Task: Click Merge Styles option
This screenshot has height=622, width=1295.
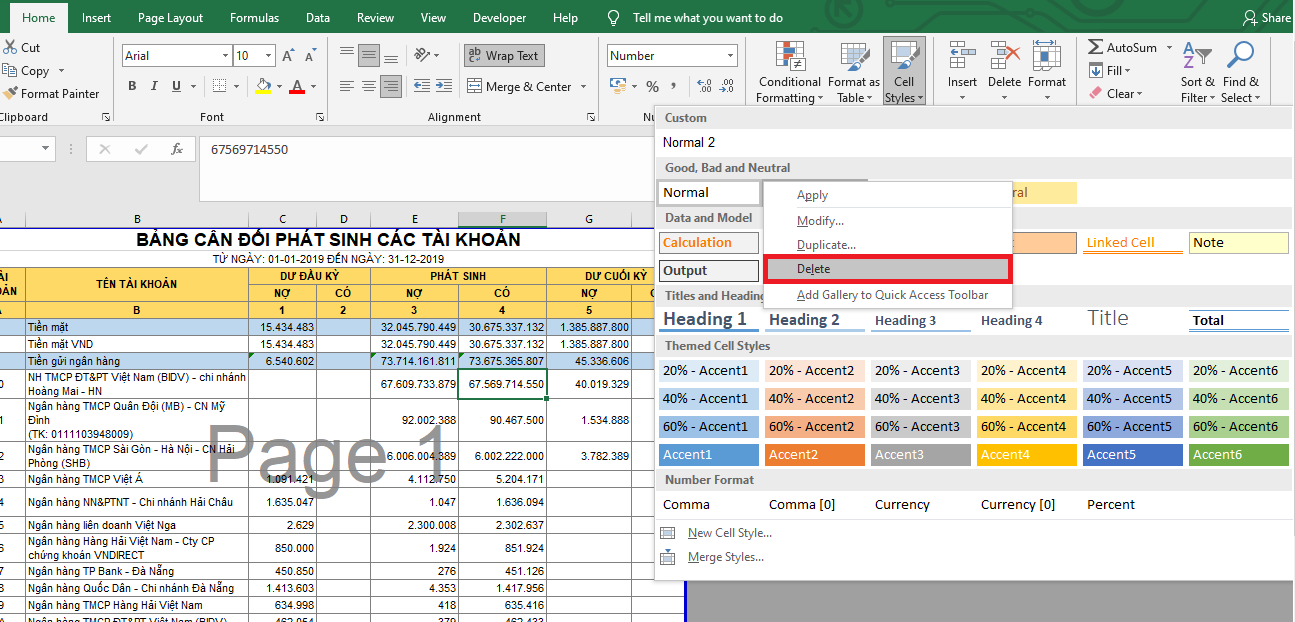Action: 725,557
